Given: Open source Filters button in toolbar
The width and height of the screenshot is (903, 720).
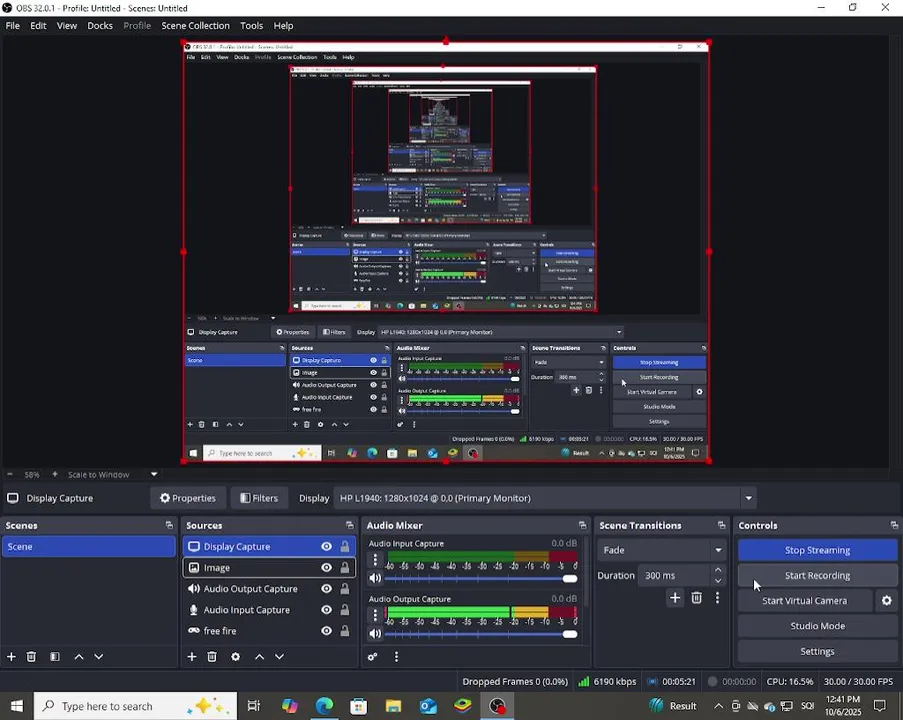Looking at the screenshot, I should (x=259, y=498).
